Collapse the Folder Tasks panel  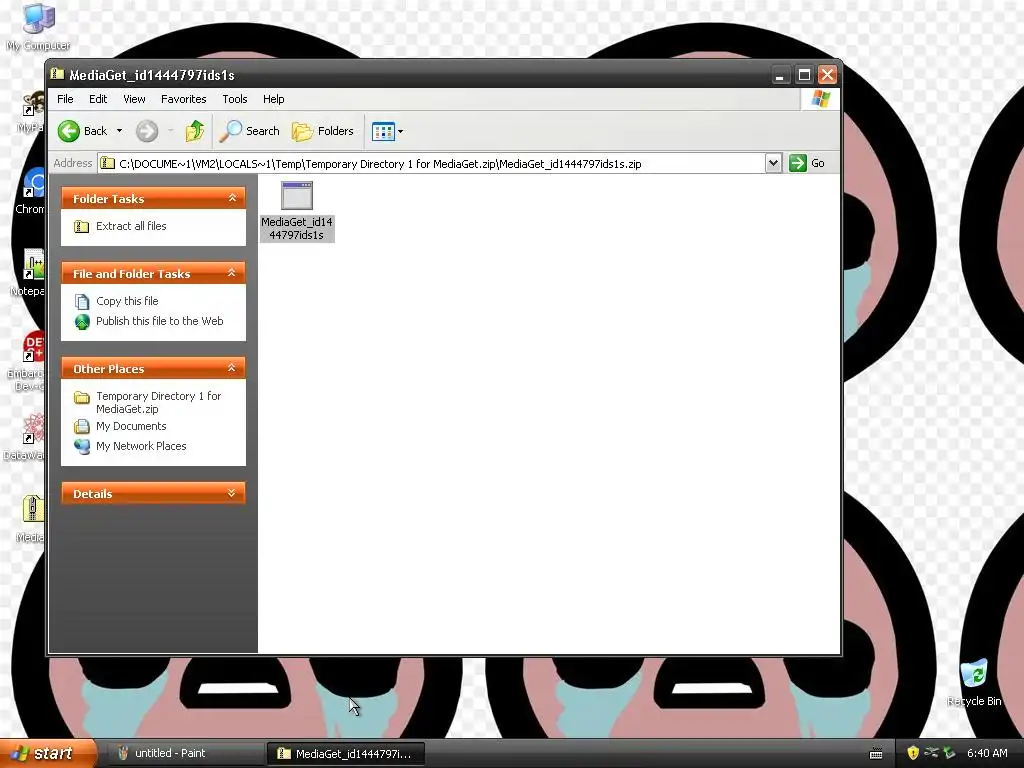[x=232, y=198]
